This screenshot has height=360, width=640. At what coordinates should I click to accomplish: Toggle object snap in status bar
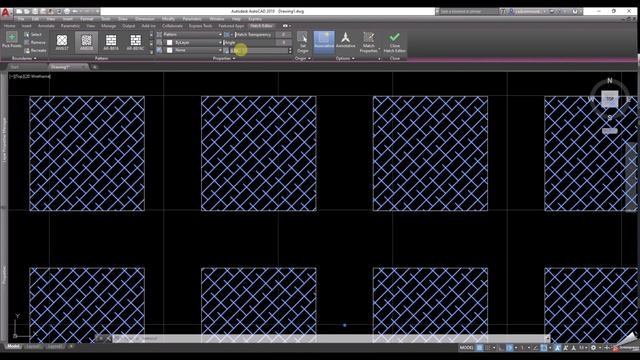544,348
